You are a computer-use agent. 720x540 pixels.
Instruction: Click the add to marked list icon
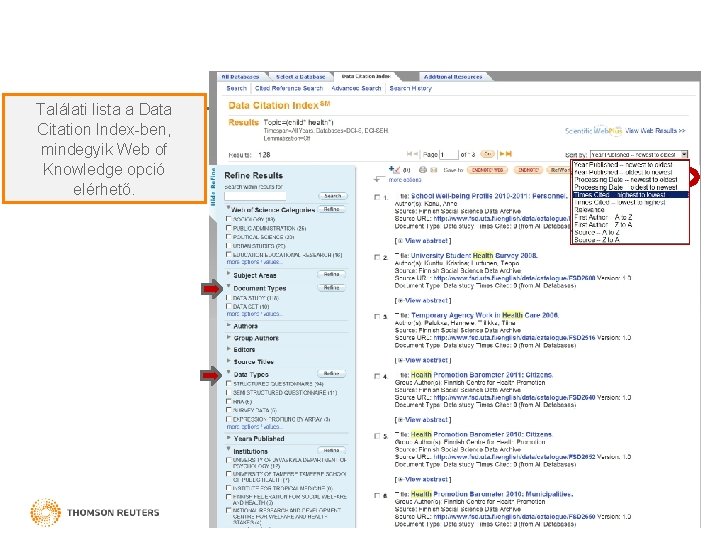394,170
